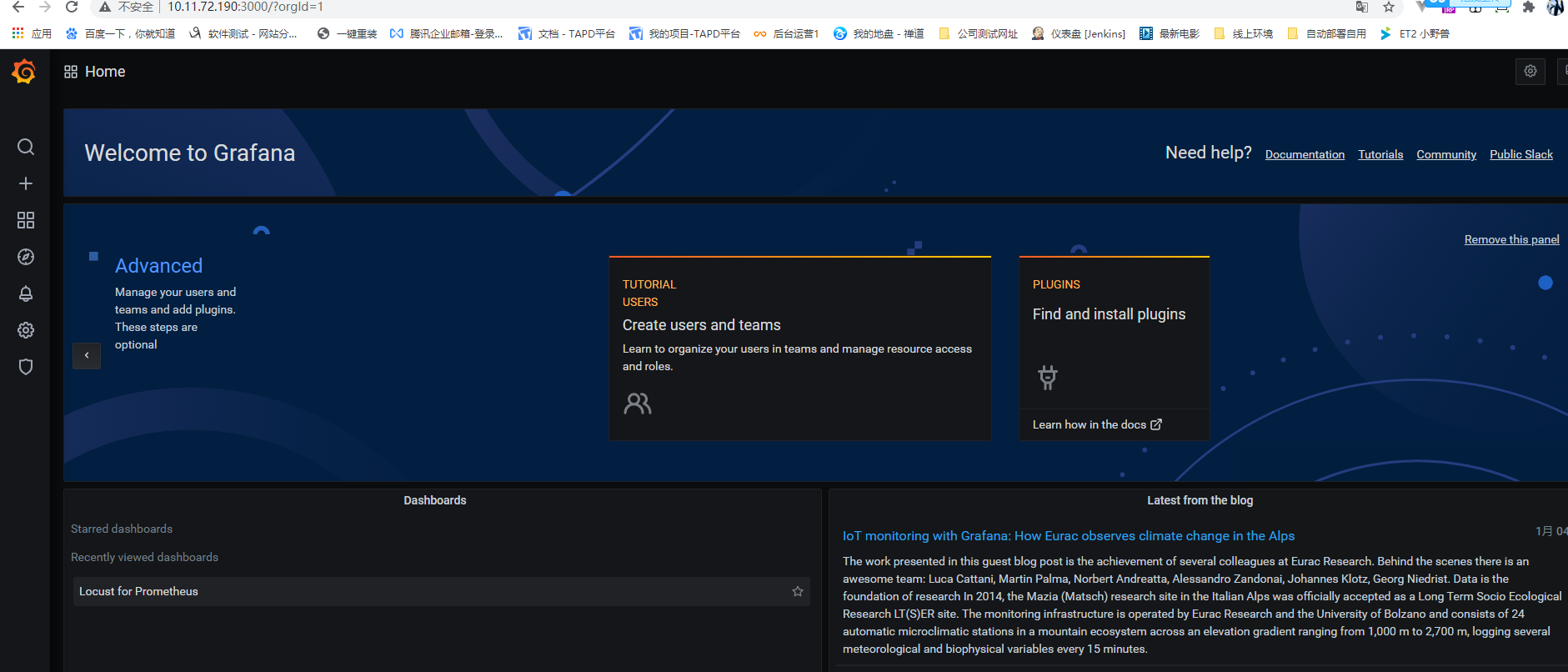Open Learn how in the docs link
The height and width of the screenshot is (672, 1568).
(x=1097, y=424)
